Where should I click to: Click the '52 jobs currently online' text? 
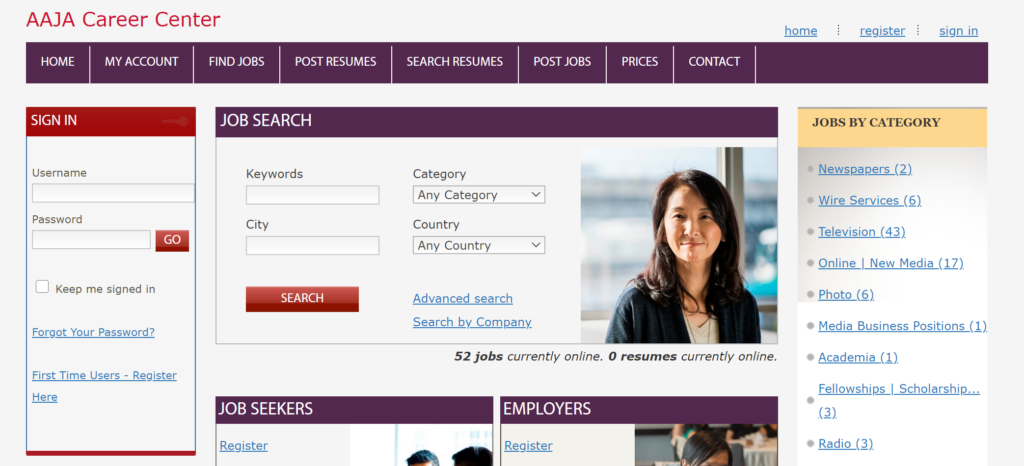pos(528,357)
